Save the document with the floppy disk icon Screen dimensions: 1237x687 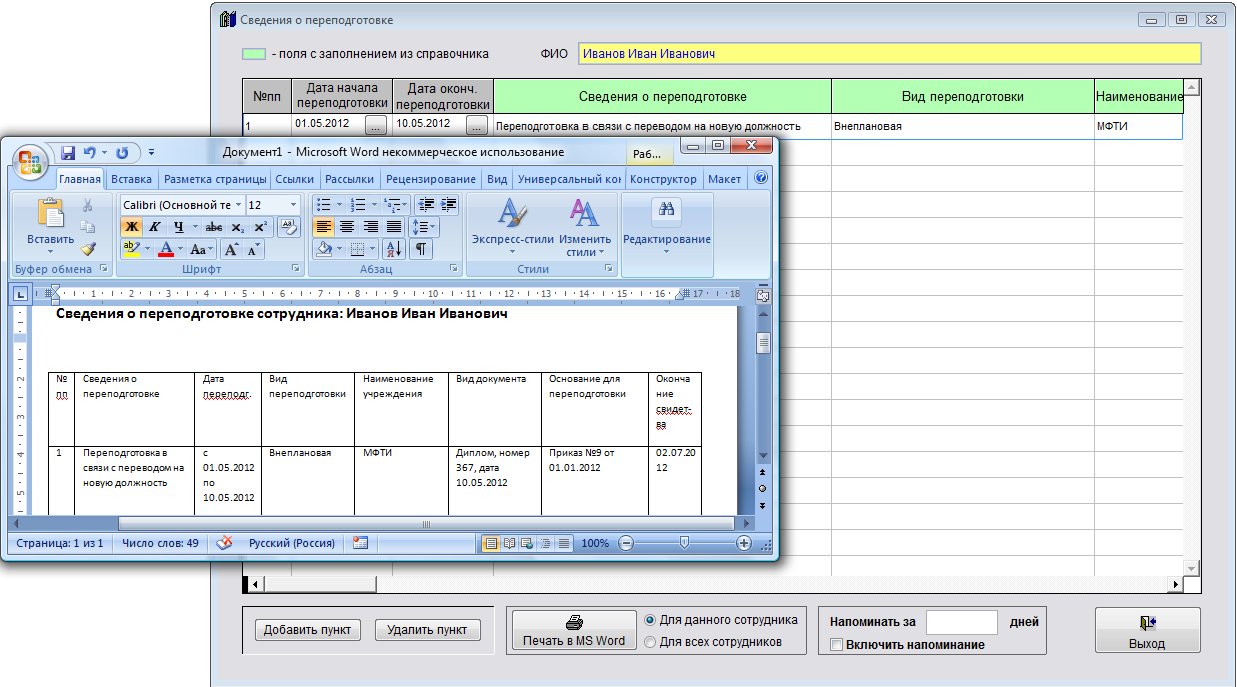[68, 153]
